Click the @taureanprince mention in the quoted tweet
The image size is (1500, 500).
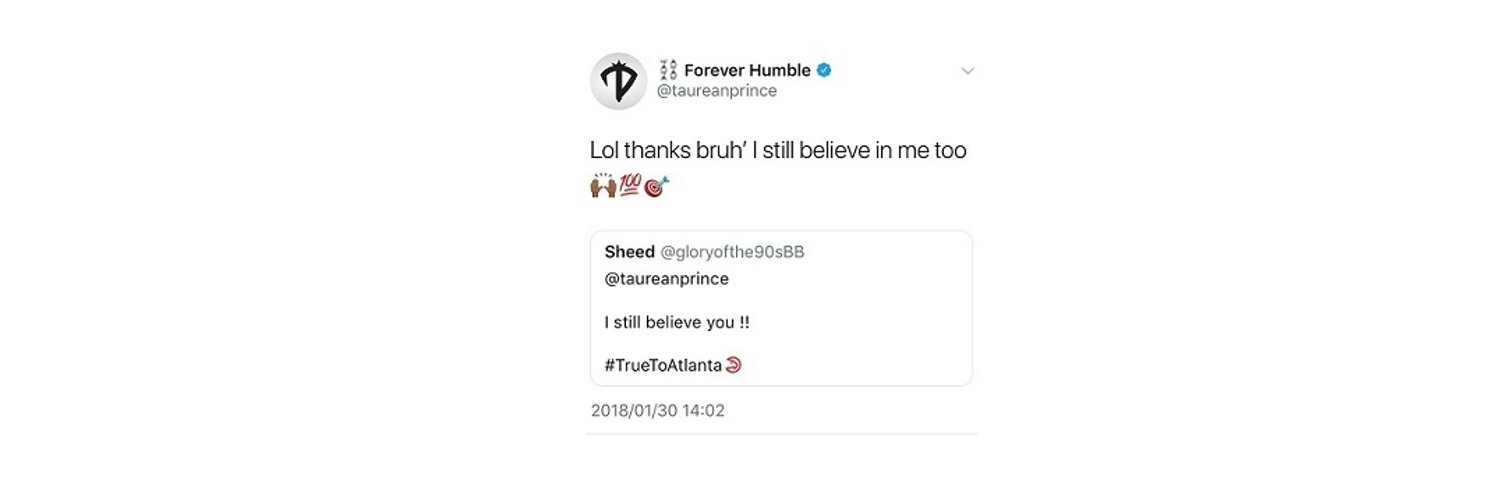667,279
